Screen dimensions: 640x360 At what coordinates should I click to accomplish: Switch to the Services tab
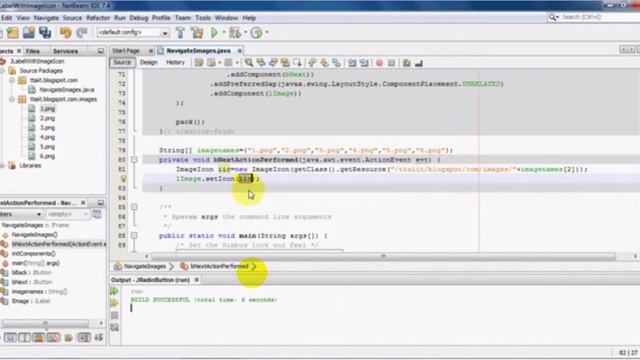(65, 51)
